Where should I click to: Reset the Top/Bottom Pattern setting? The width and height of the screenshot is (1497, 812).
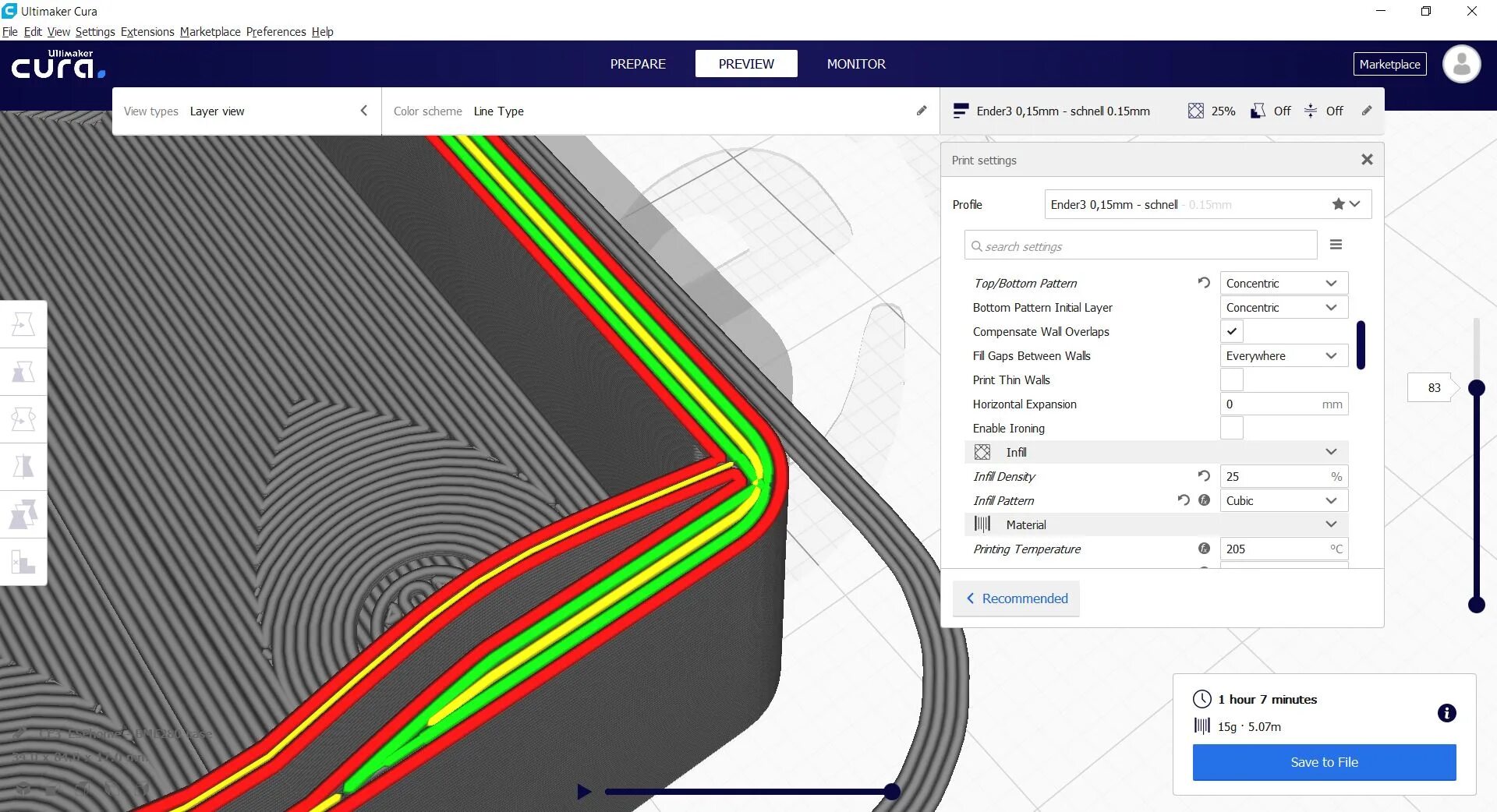(x=1204, y=283)
